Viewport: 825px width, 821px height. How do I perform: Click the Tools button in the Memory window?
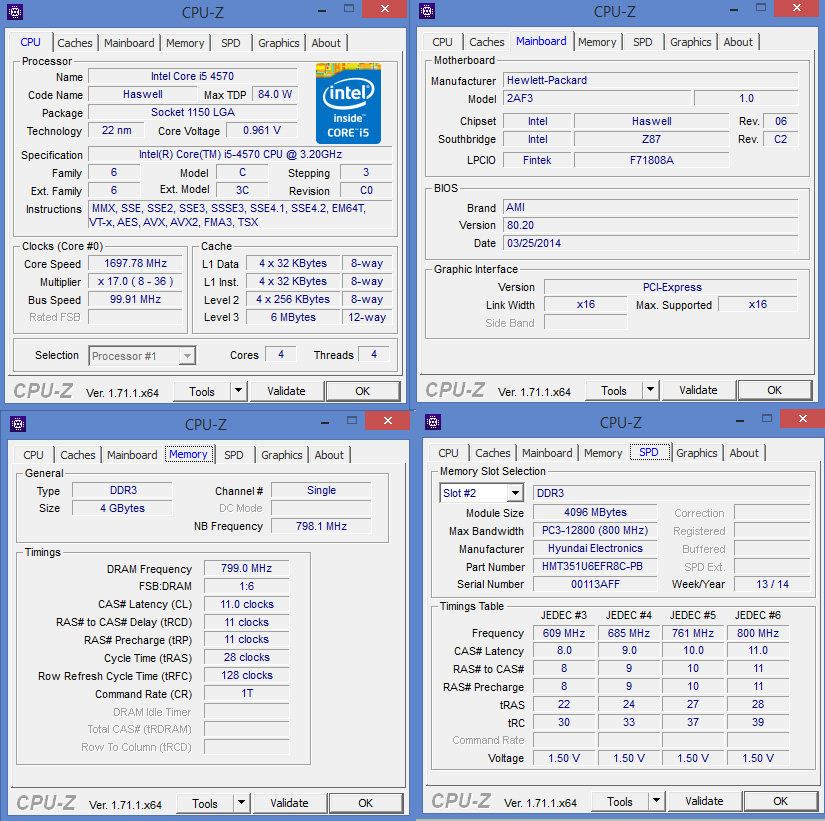click(x=205, y=804)
